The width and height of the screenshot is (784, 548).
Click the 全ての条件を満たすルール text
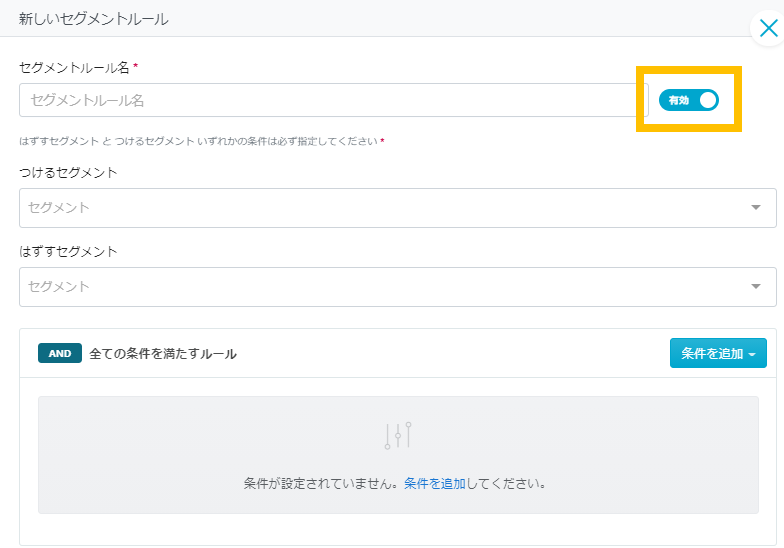pos(163,354)
